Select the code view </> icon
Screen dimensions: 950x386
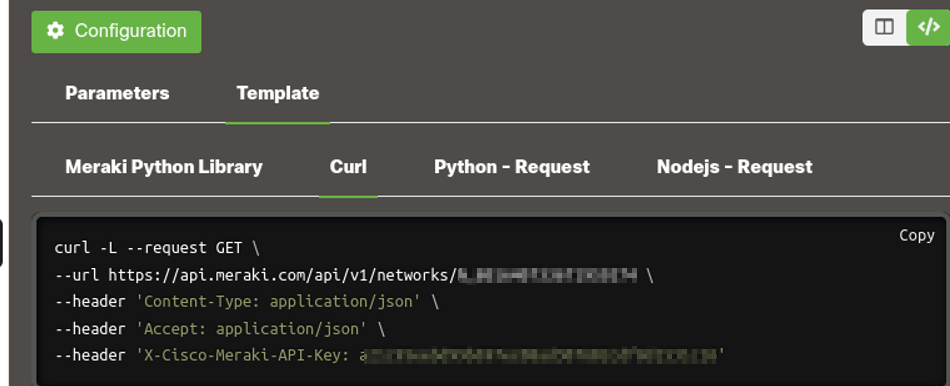(x=928, y=27)
